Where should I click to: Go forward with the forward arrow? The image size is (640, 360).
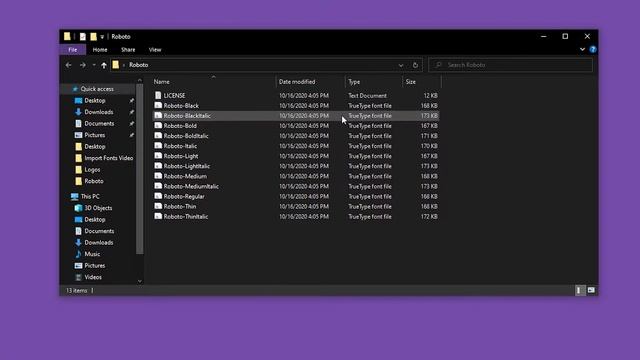click(82, 65)
